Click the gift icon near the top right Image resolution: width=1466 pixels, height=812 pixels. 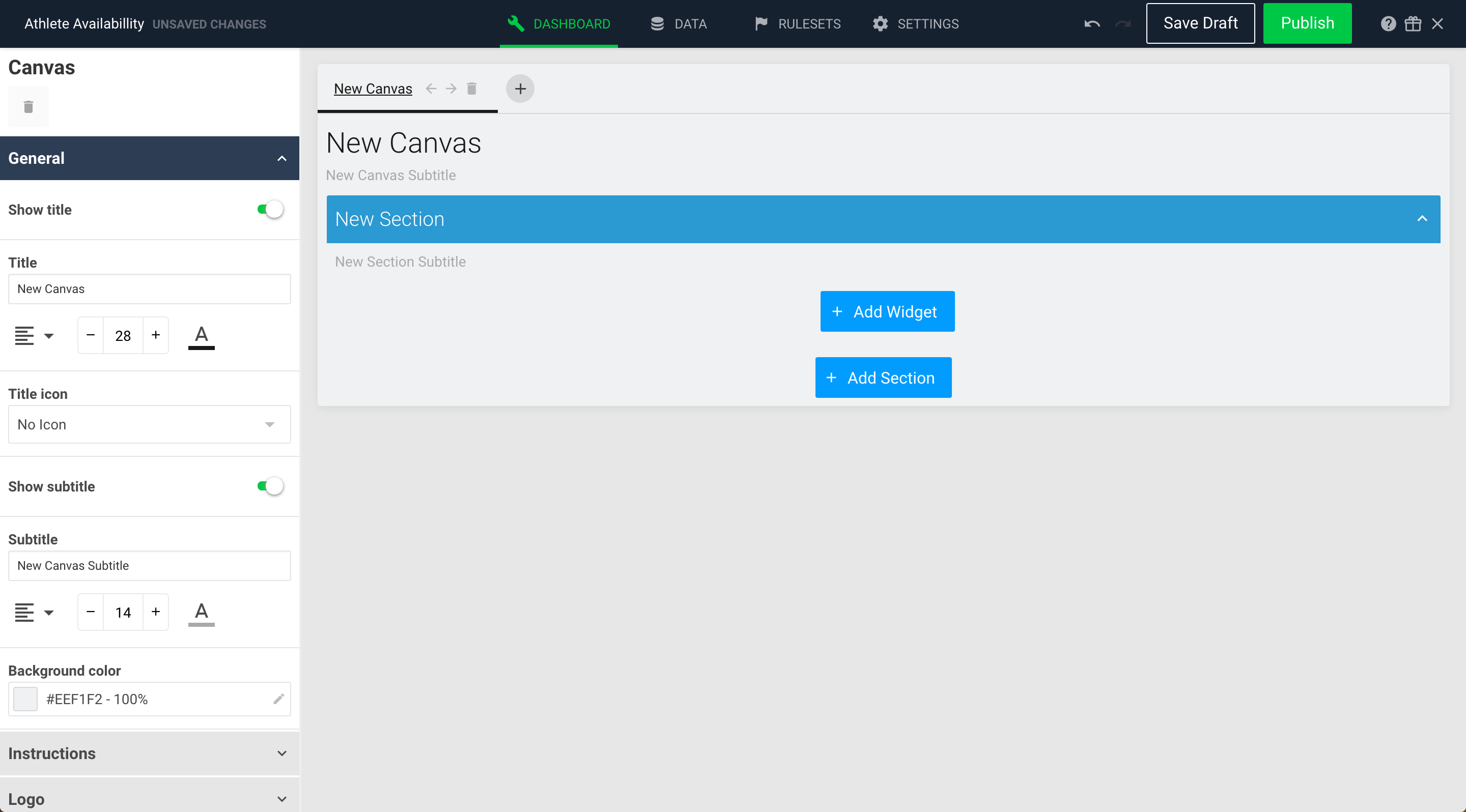[1413, 23]
